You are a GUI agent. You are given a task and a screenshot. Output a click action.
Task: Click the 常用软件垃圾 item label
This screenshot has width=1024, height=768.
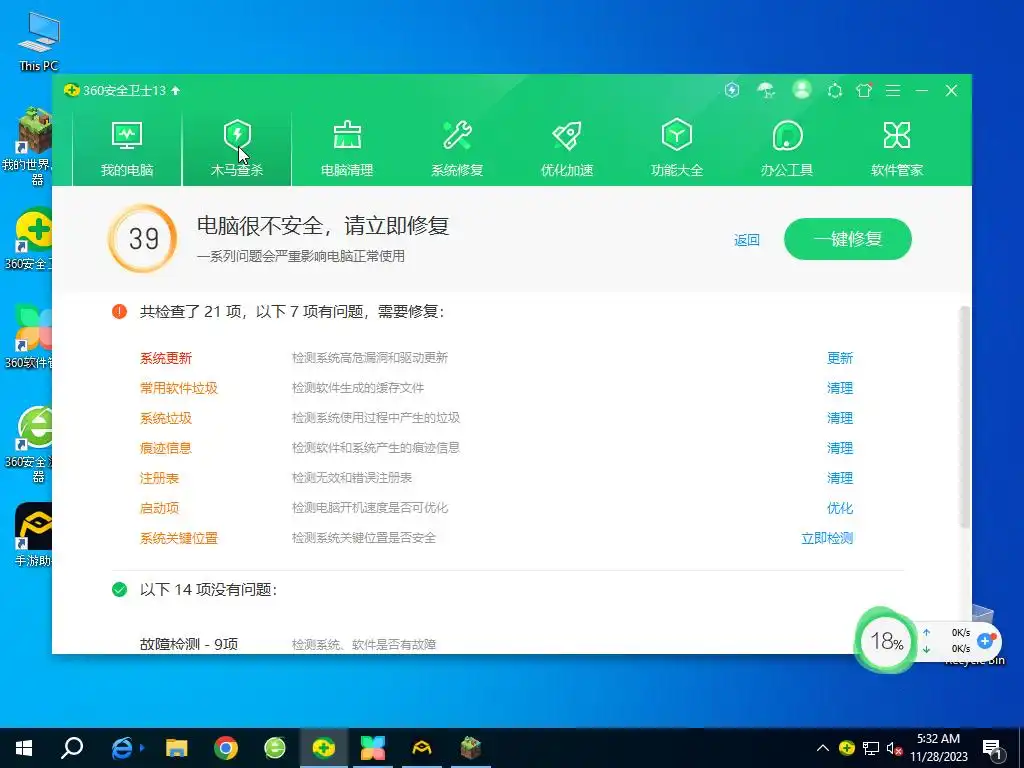point(179,388)
